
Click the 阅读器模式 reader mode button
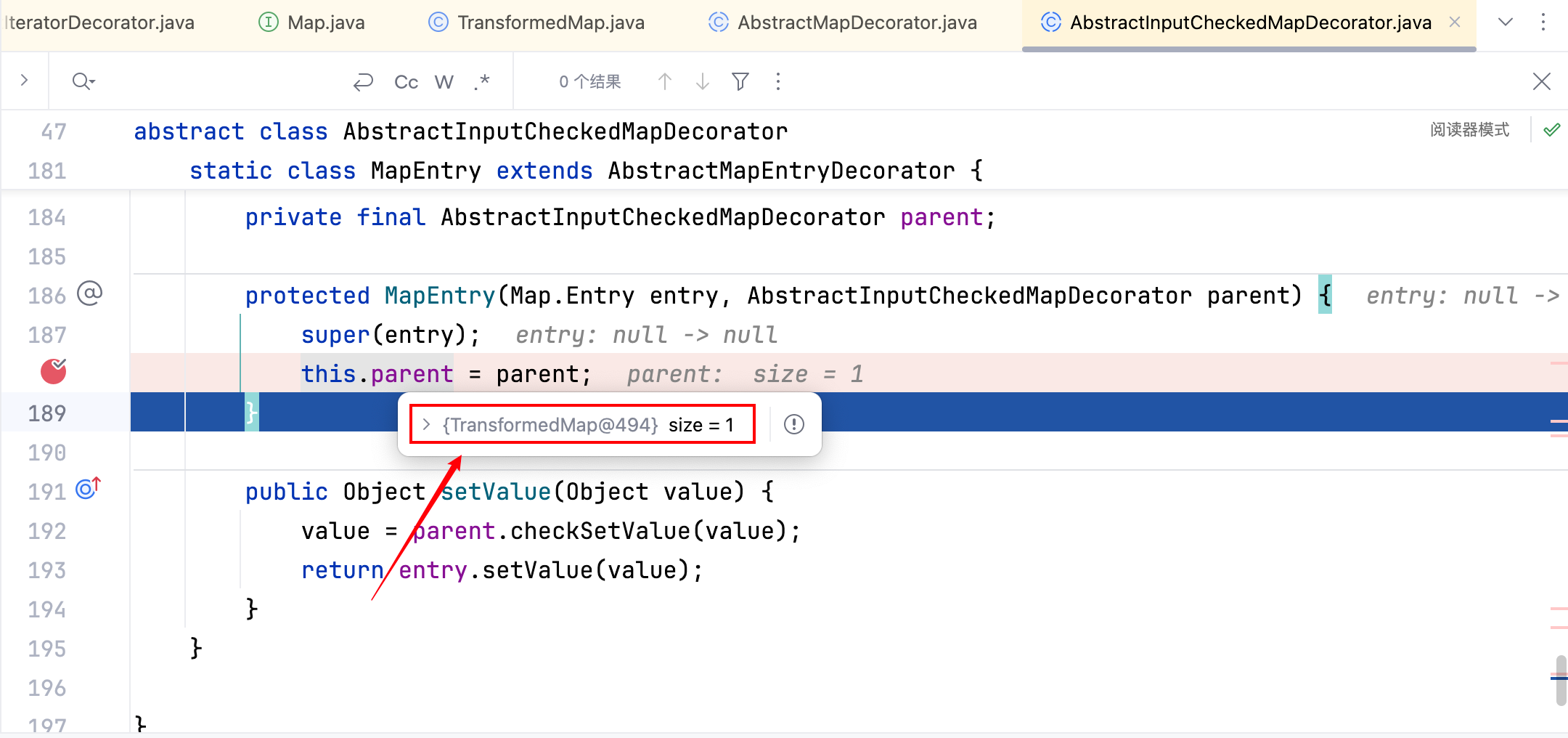click(1469, 130)
